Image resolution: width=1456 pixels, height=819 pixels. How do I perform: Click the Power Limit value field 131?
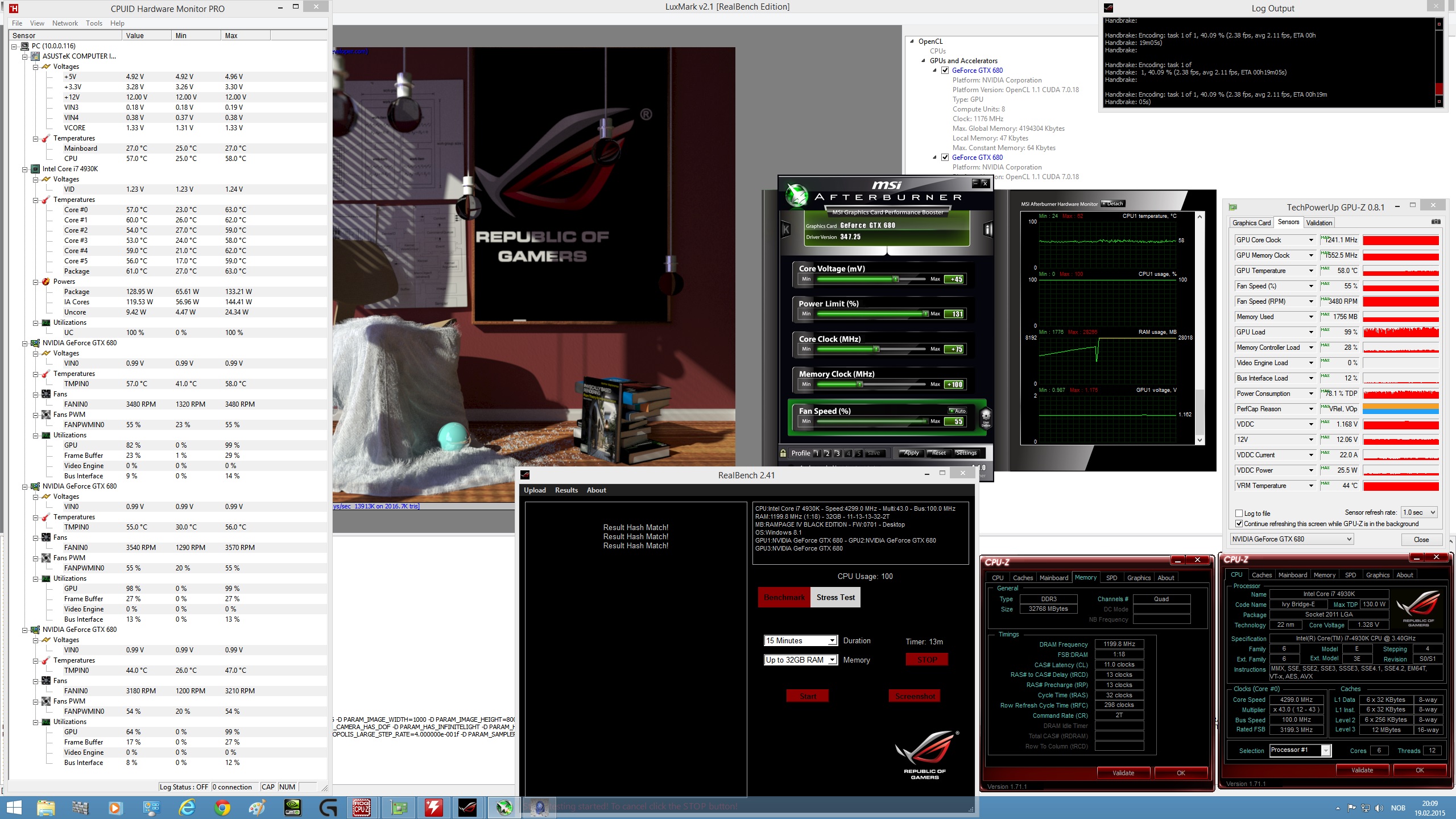tap(954, 314)
